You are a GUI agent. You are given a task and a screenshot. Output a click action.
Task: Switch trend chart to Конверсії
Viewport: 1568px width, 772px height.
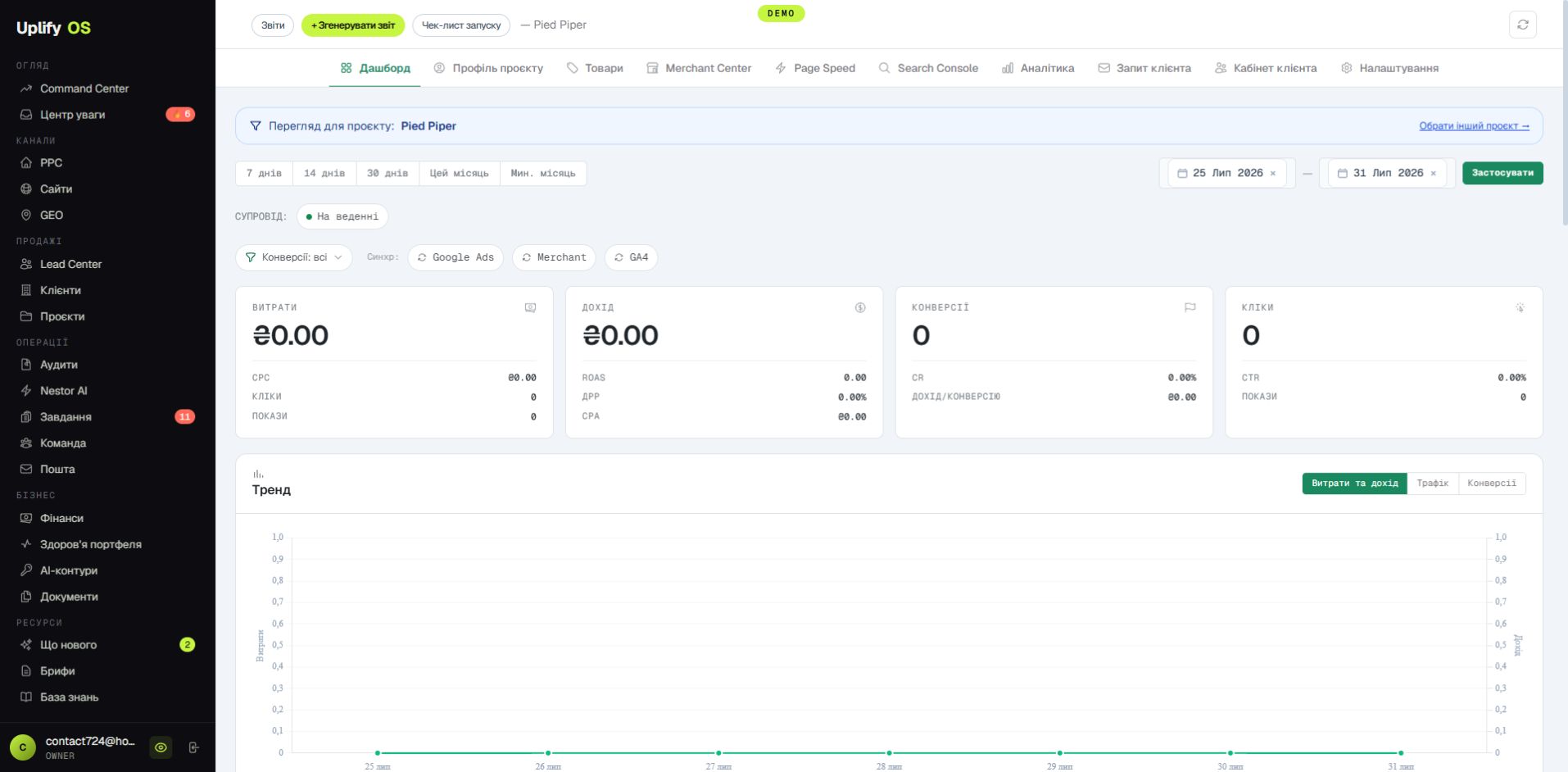click(1492, 484)
